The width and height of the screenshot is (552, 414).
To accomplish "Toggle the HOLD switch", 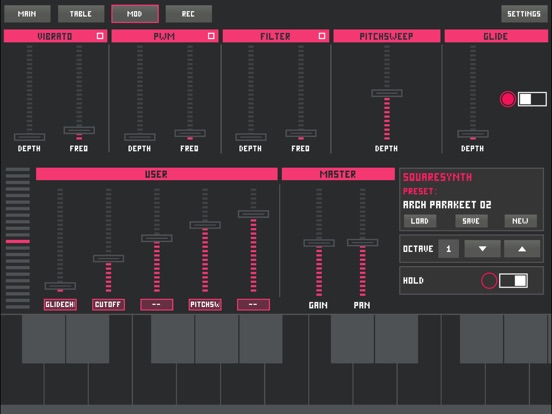I will click(x=513, y=281).
